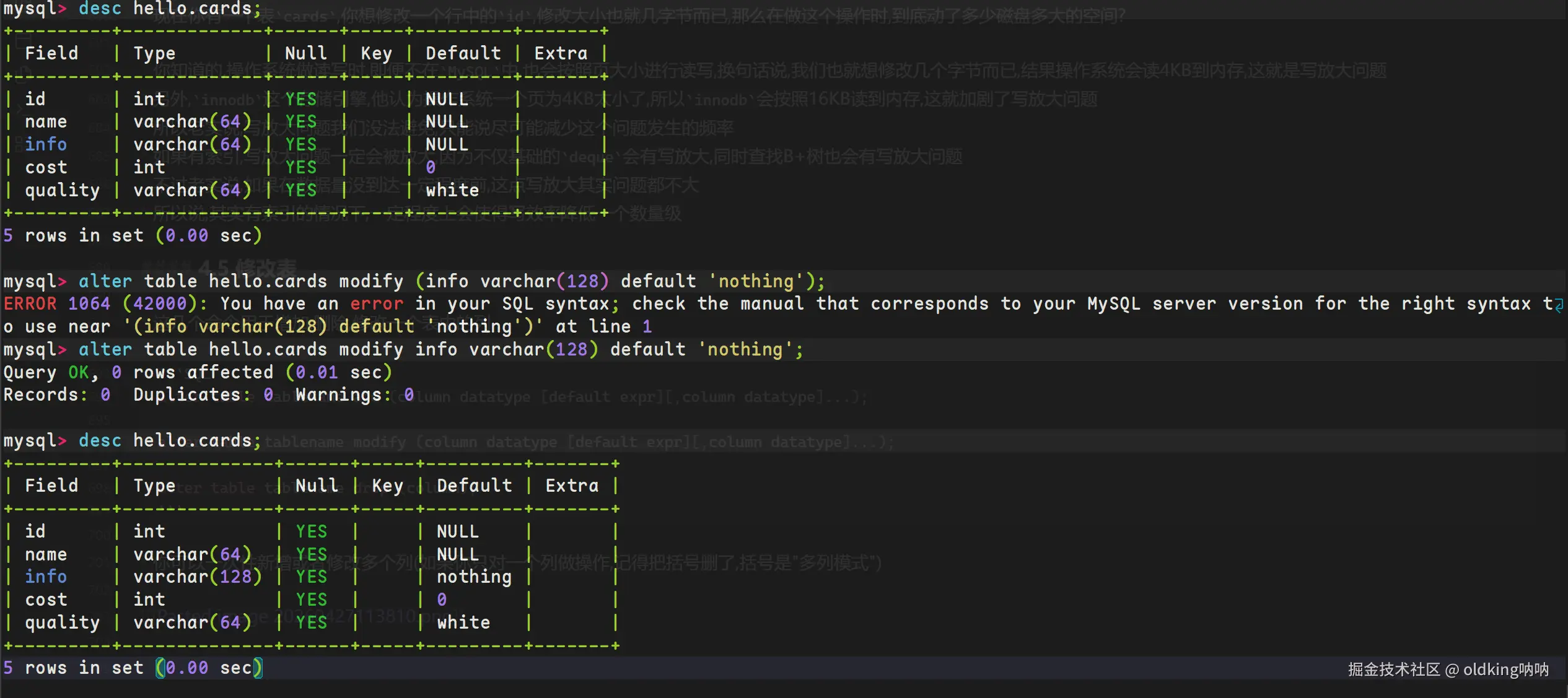The height and width of the screenshot is (698, 1568).
Task: Click 'white' default value in the first table
Action: 452,190
